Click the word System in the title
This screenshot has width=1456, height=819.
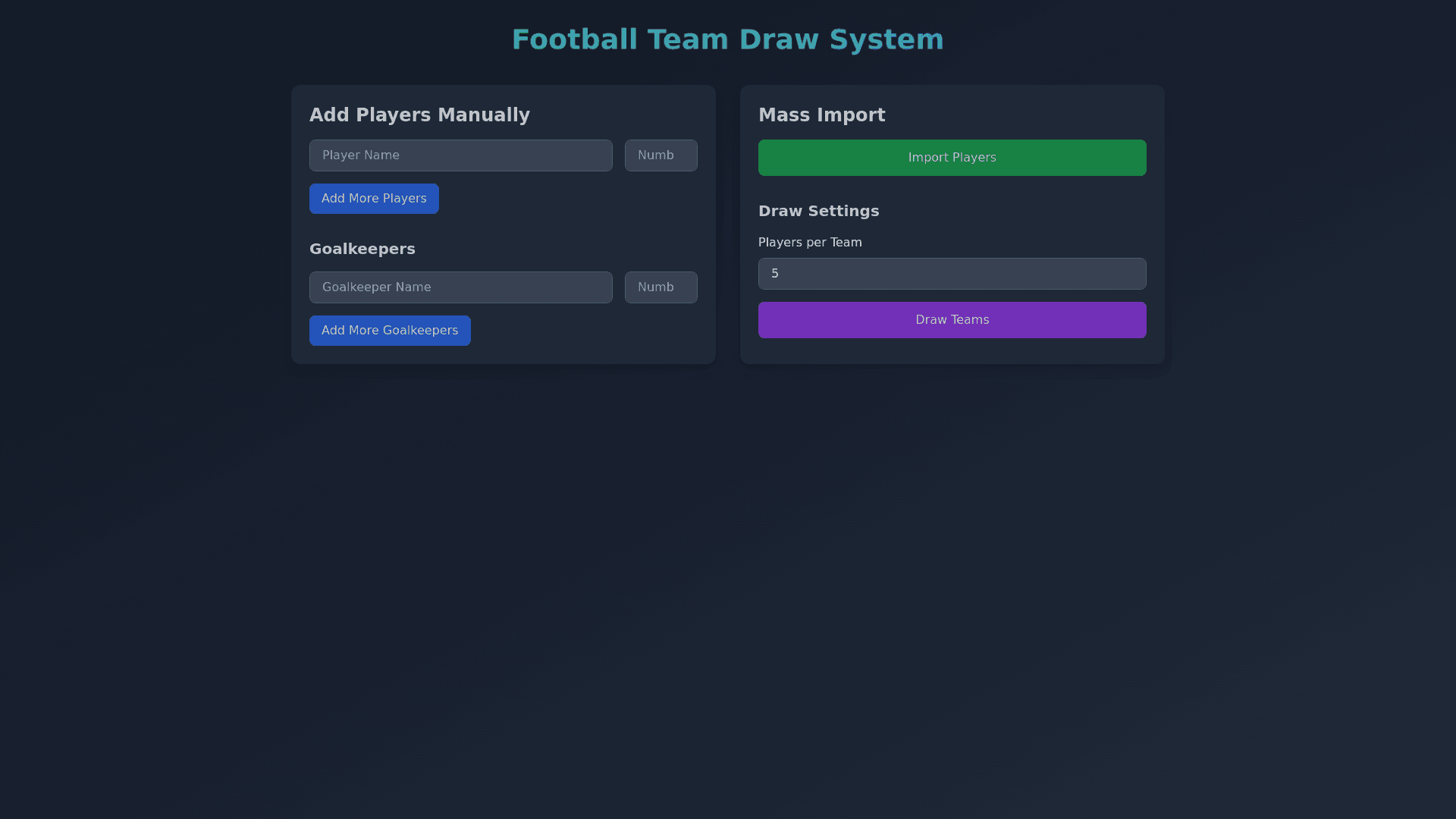886,39
